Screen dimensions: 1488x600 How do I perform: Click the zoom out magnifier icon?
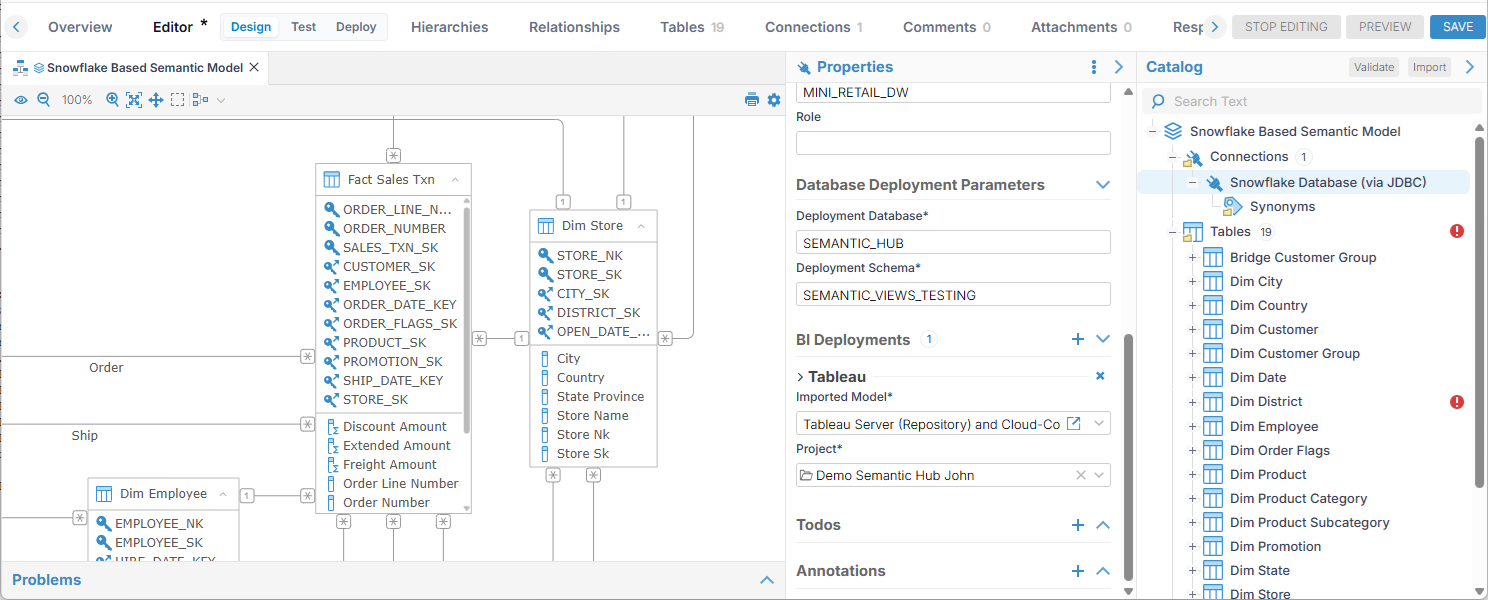coord(44,100)
